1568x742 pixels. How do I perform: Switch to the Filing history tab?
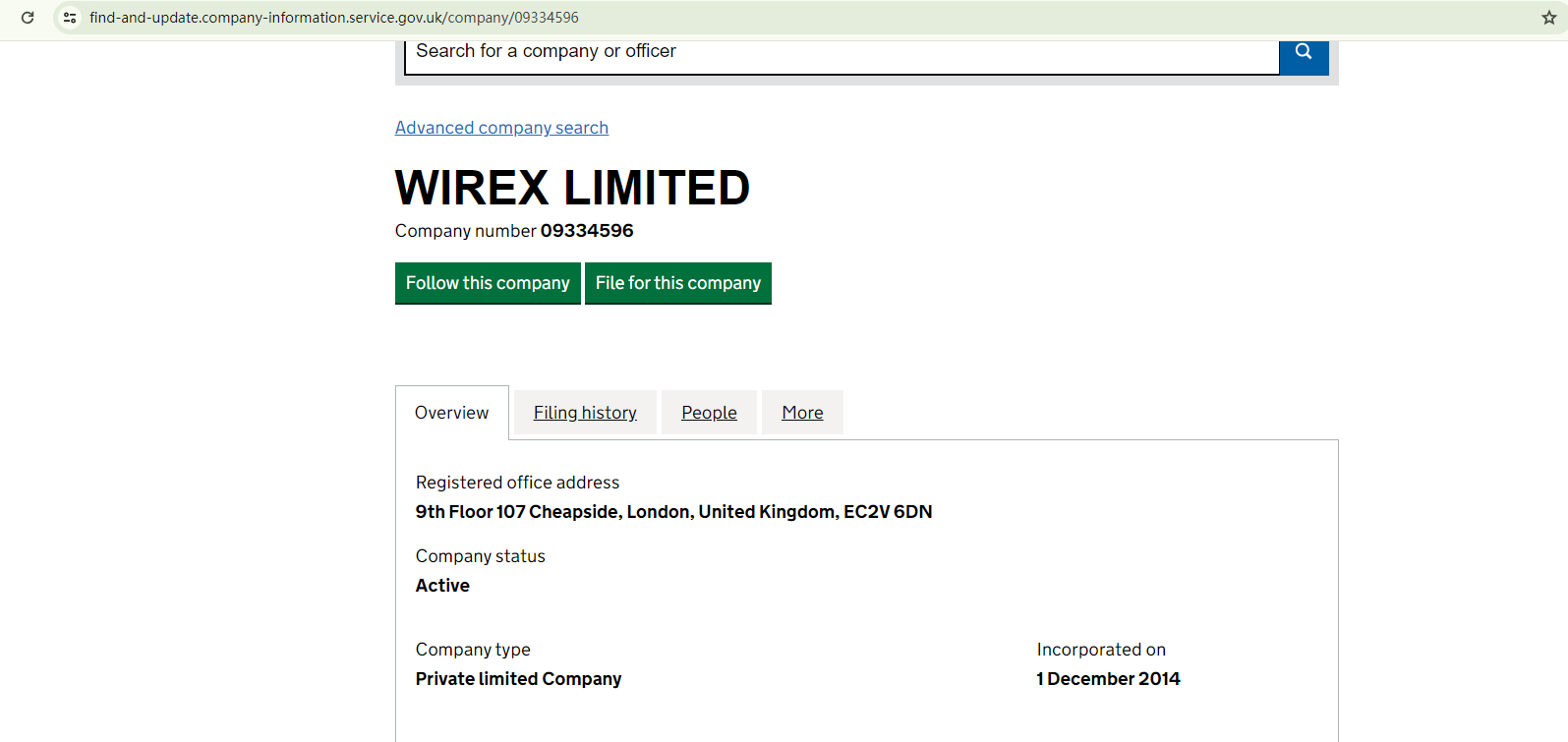click(x=585, y=413)
